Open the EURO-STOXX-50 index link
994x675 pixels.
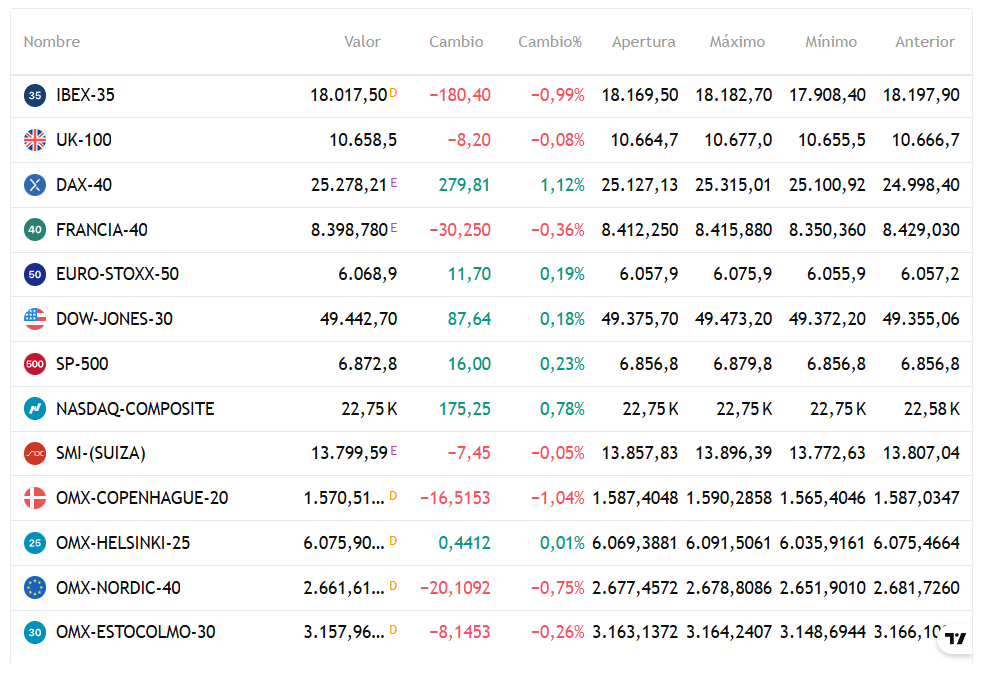pos(118,274)
